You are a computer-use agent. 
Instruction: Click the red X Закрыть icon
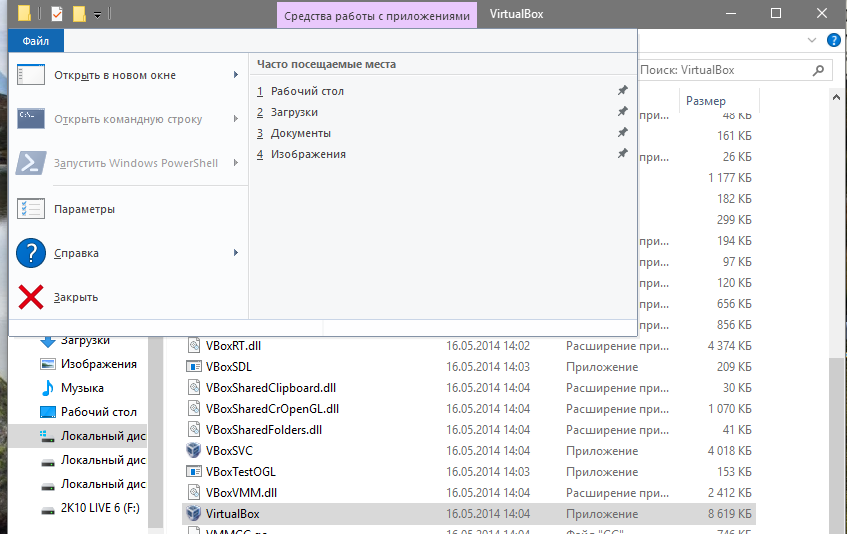(31, 297)
